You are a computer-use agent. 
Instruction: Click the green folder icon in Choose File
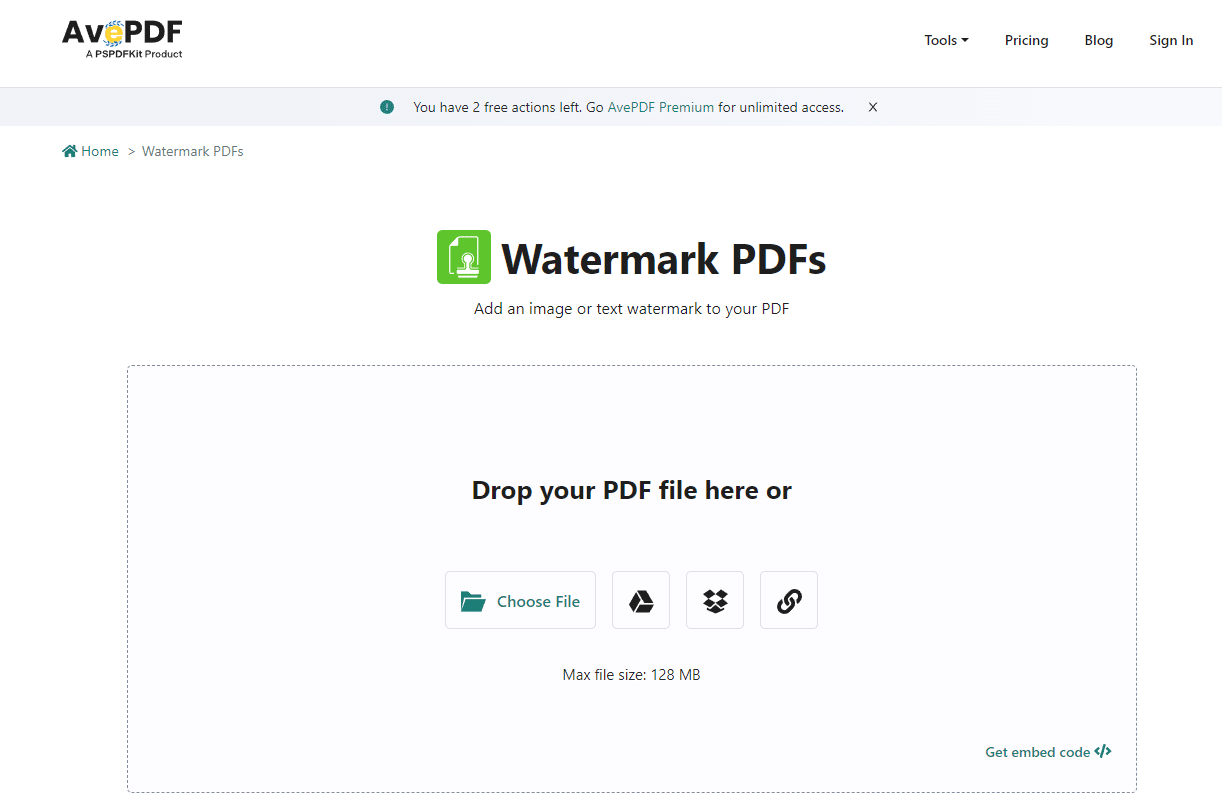pos(473,601)
